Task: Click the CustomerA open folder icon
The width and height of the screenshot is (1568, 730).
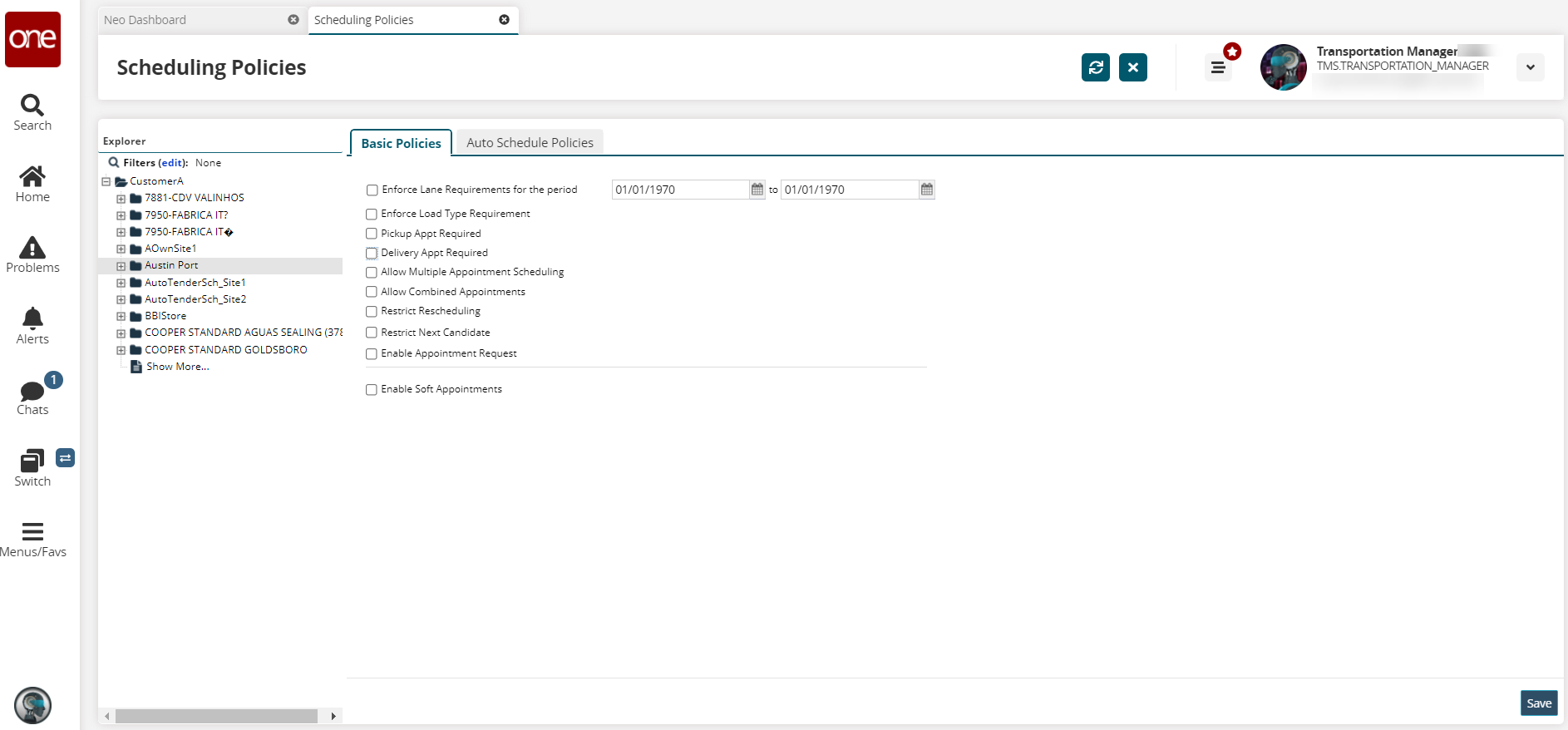Action: pyautogui.click(x=121, y=181)
